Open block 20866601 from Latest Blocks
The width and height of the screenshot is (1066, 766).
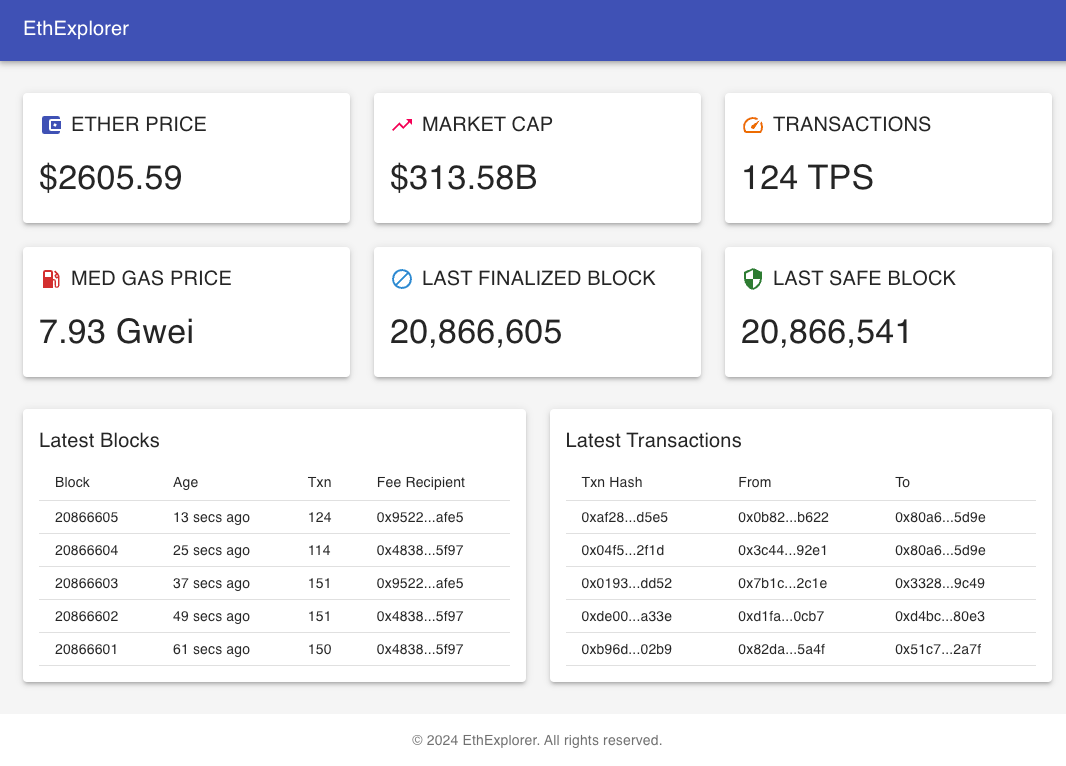(x=86, y=649)
